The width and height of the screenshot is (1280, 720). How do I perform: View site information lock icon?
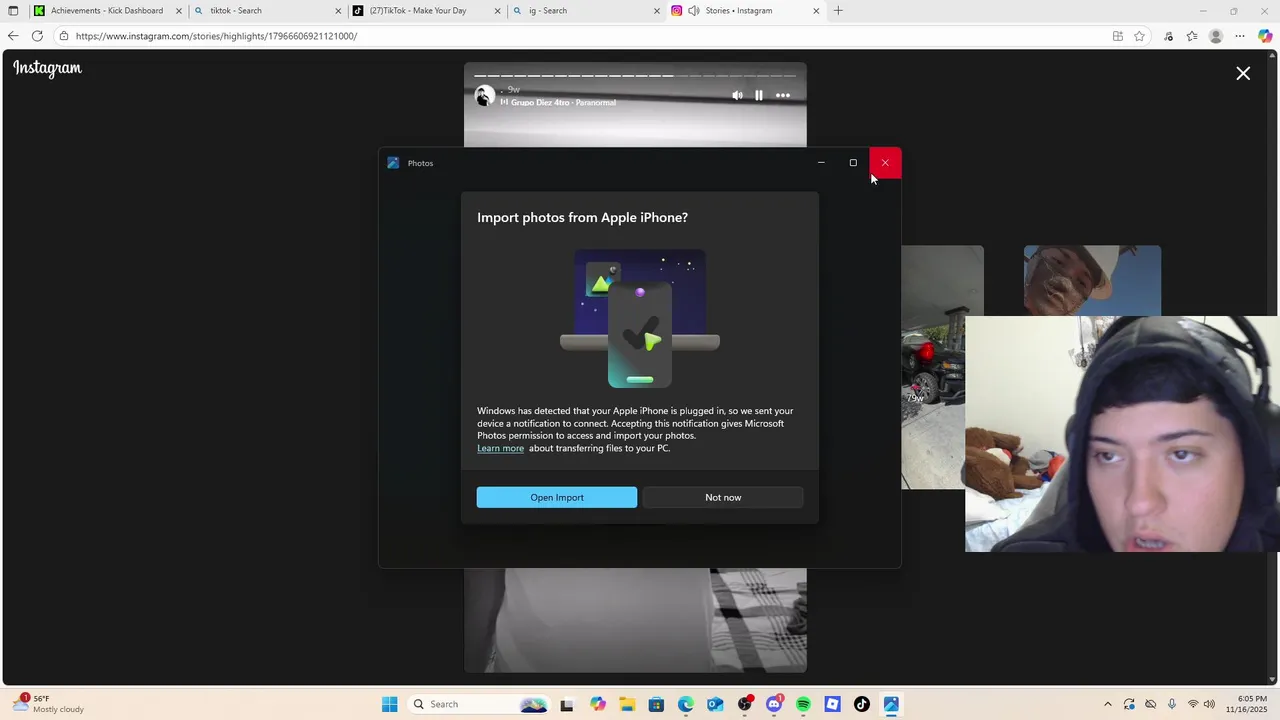click(63, 36)
